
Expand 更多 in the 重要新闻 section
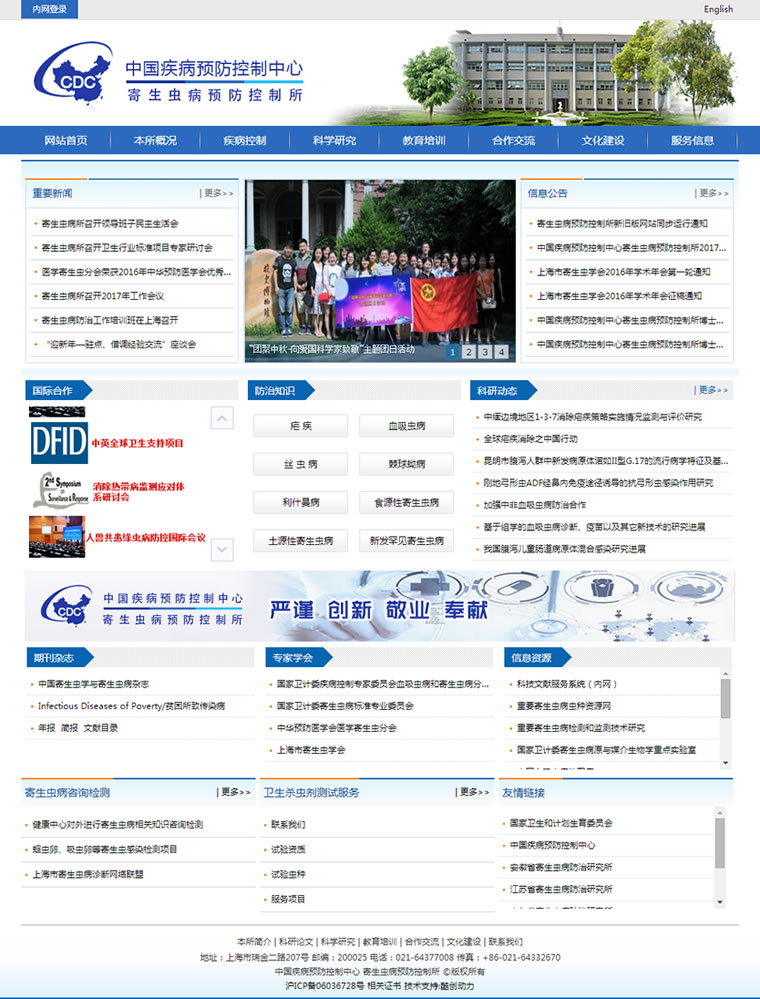tap(217, 193)
